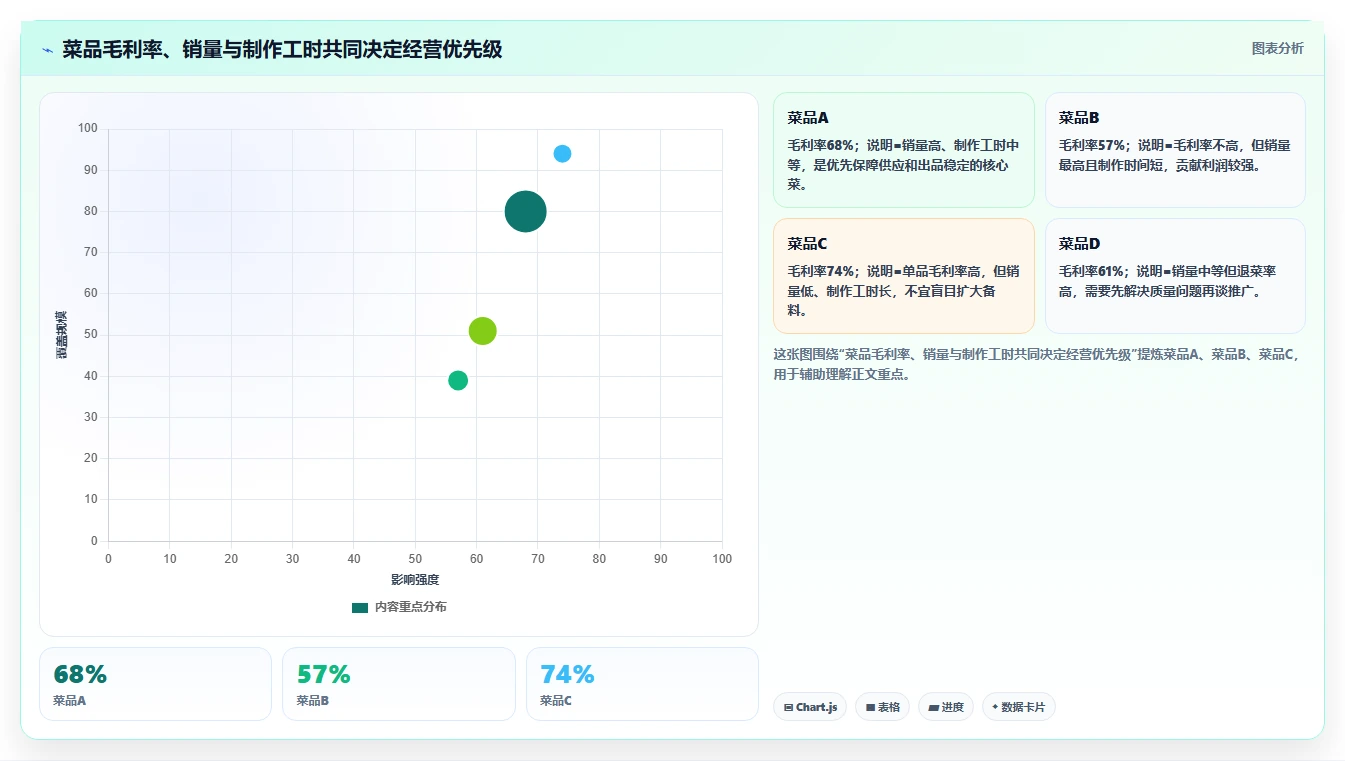Click the small green bubble at 39
This screenshot has height=761, width=1345.
coord(458,380)
